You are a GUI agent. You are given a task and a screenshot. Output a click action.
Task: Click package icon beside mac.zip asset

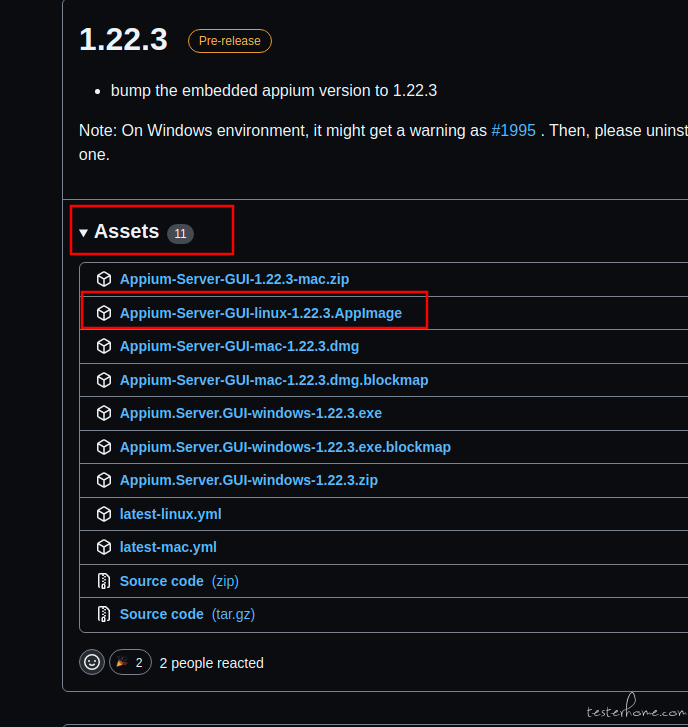tap(104, 279)
